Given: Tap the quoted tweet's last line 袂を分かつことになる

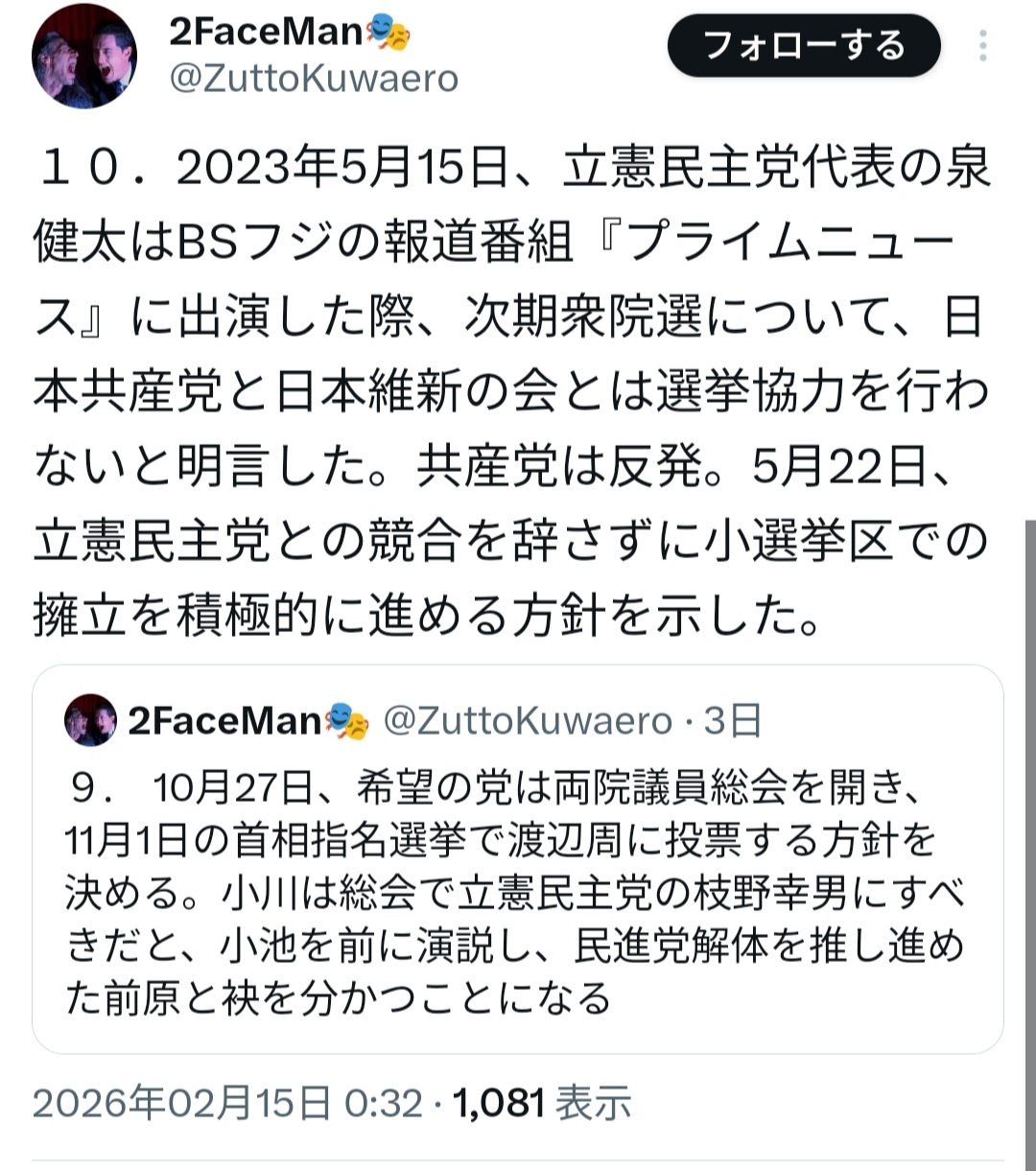Looking at the screenshot, I should [338, 998].
